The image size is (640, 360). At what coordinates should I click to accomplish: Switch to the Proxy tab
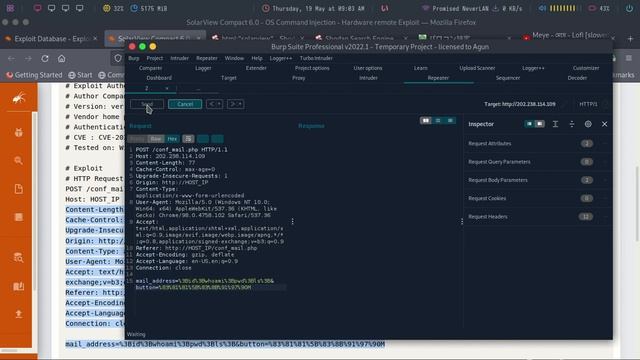pos(299,78)
